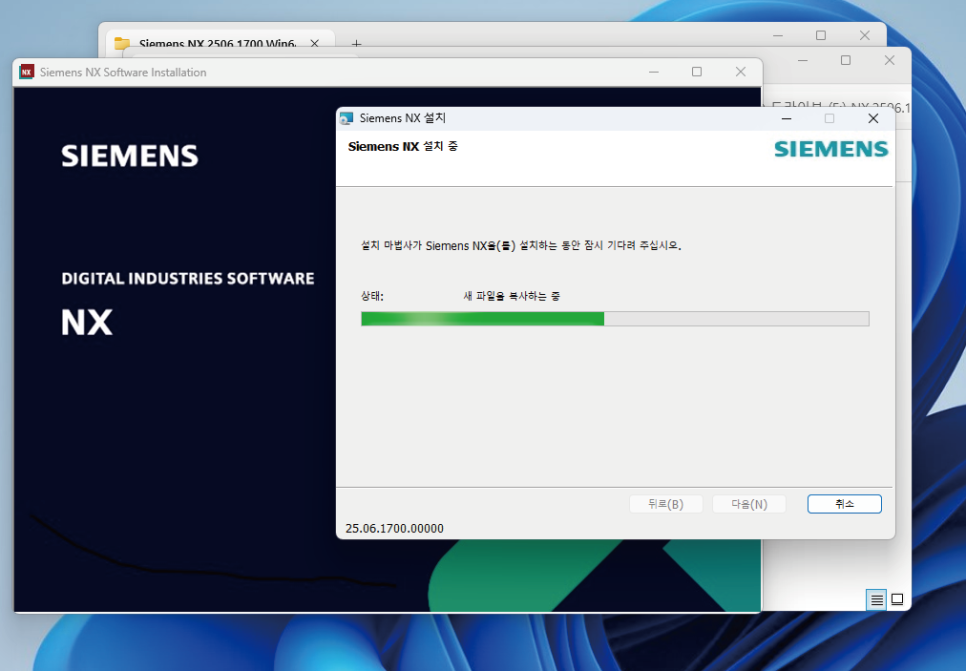Maximize the Siemens NX Software Installation window

[x=697, y=72]
